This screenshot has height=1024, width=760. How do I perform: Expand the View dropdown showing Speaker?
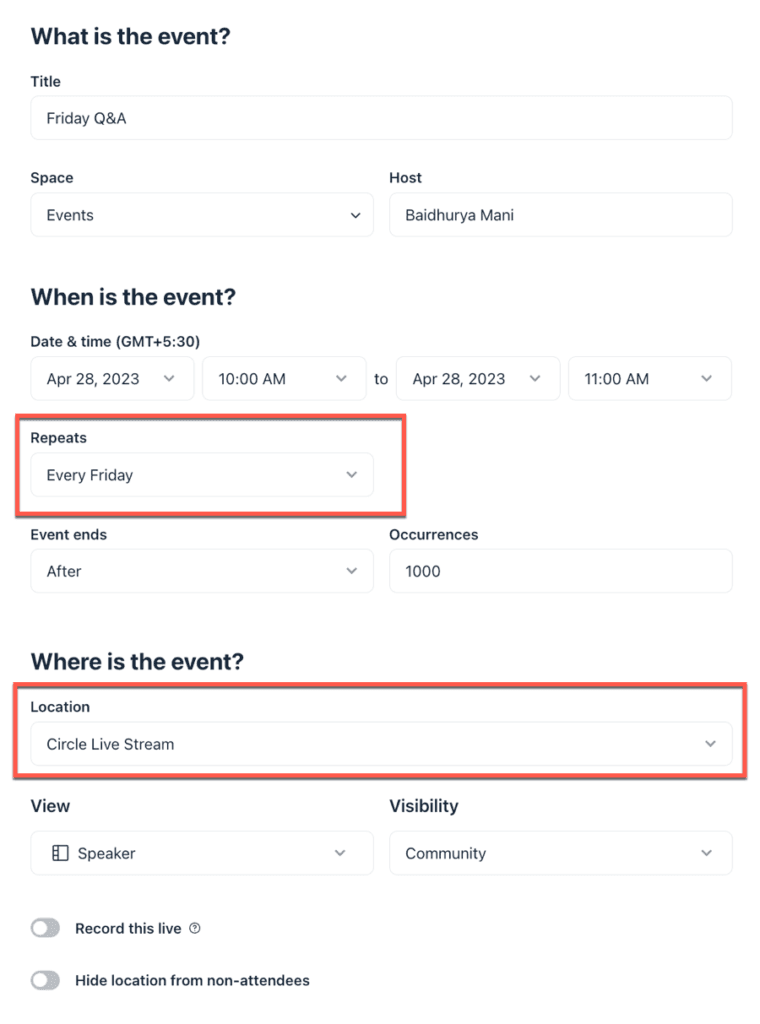pyautogui.click(x=201, y=853)
